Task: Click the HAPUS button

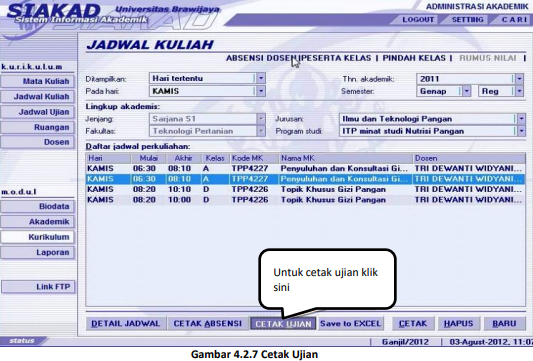Action: coord(459,324)
